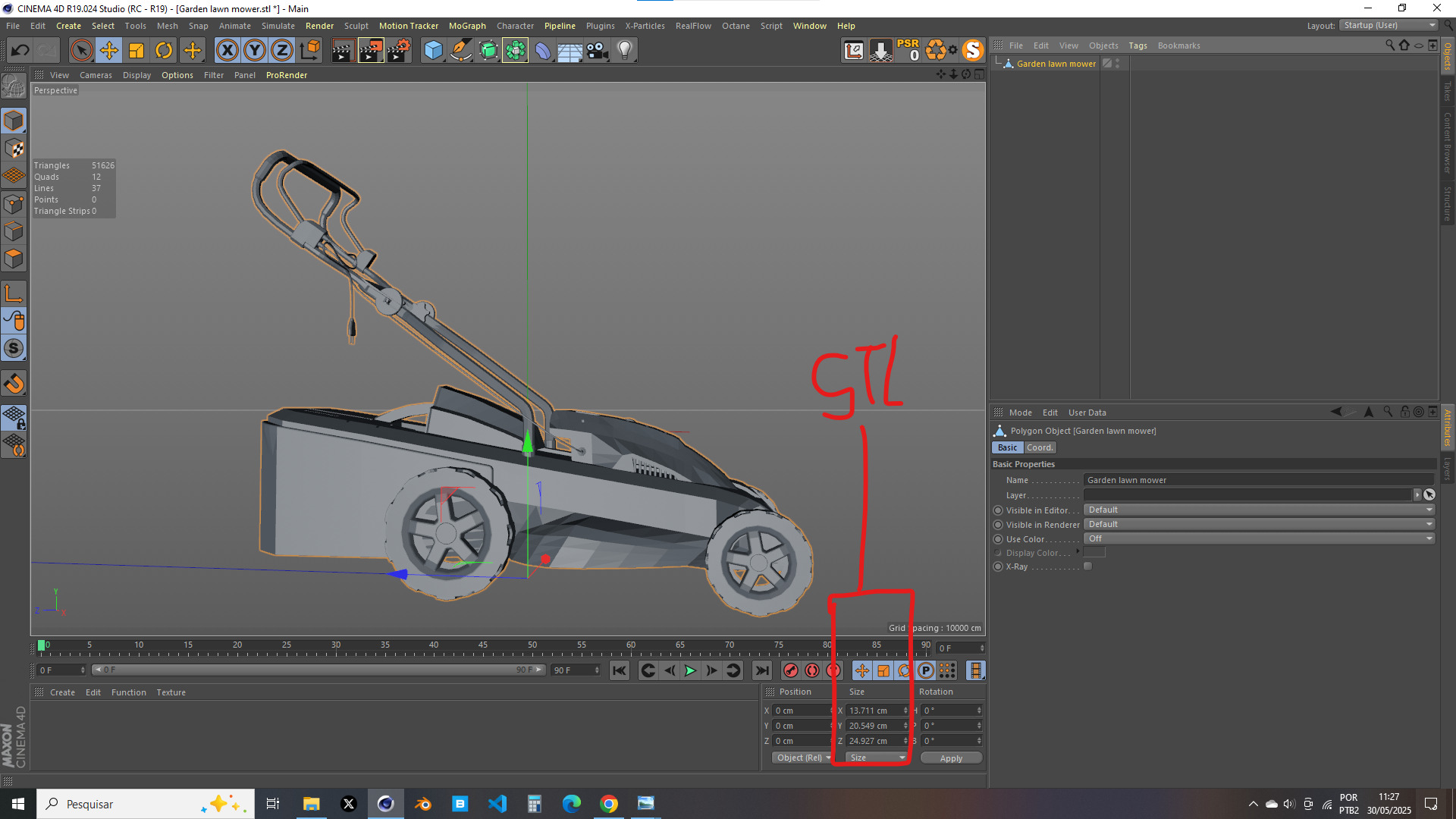Open the Camera object icon
This screenshot has height=819, width=1456.
597,51
